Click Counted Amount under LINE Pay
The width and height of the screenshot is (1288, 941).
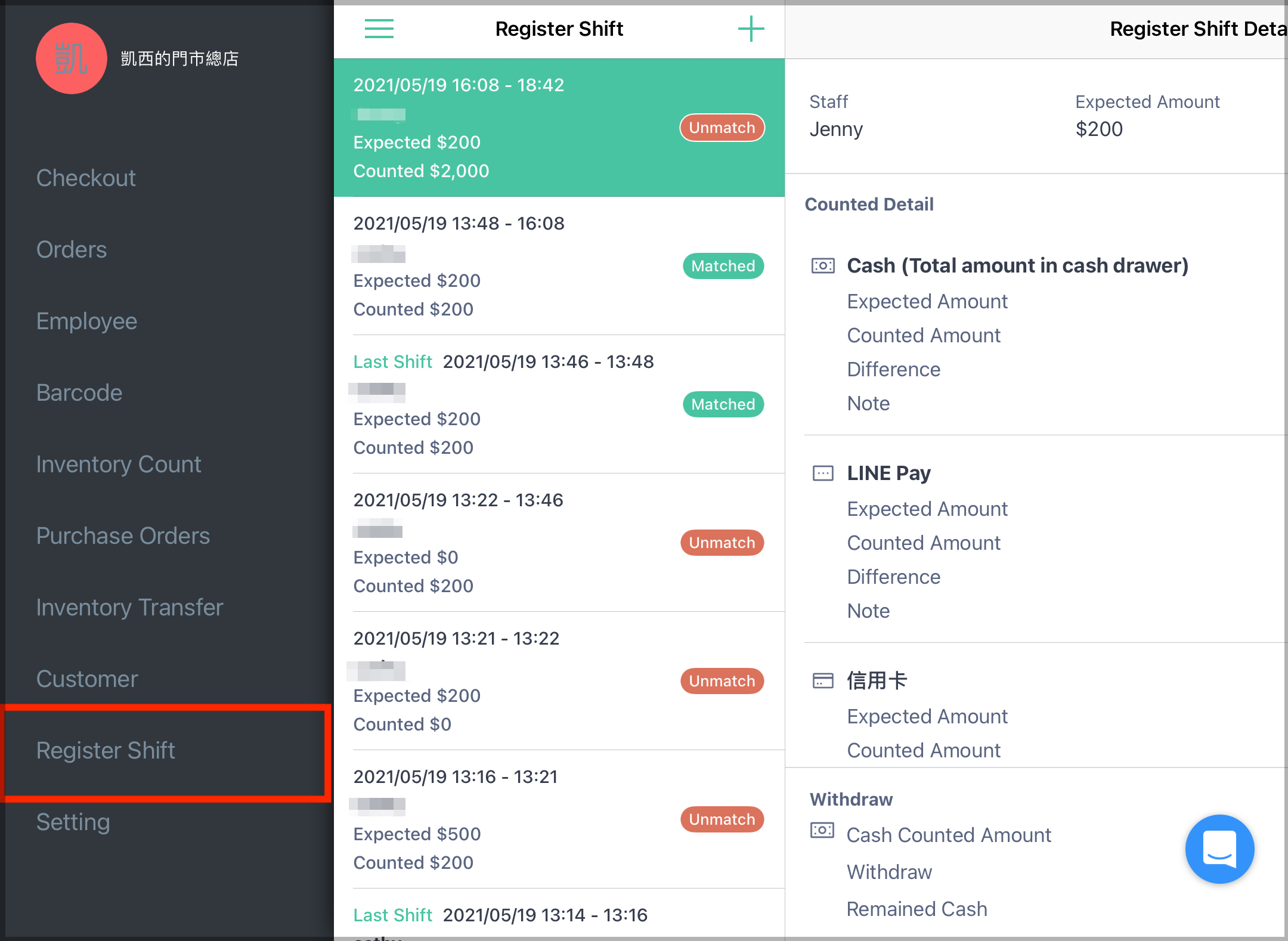click(924, 543)
